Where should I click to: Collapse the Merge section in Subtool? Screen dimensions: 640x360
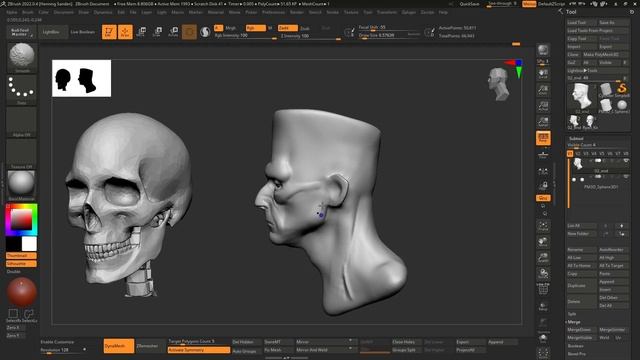point(573,322)
